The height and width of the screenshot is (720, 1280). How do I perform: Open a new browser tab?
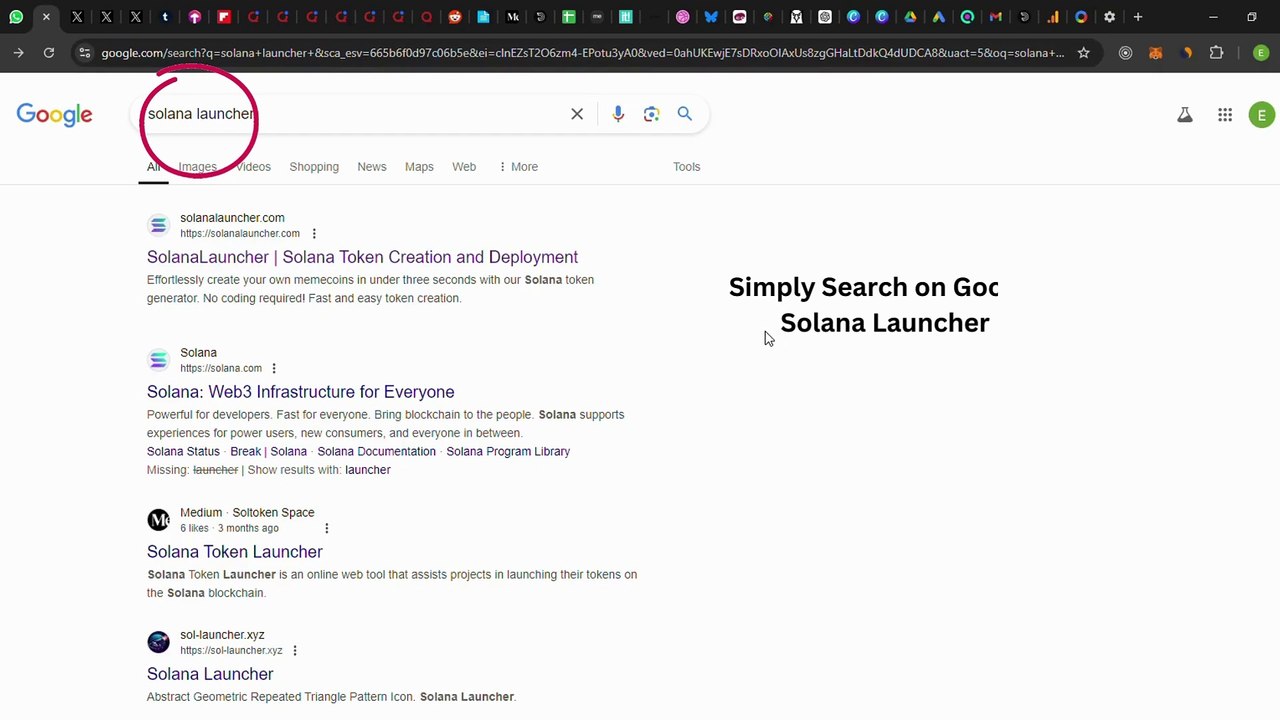(x=1138, y=17)
